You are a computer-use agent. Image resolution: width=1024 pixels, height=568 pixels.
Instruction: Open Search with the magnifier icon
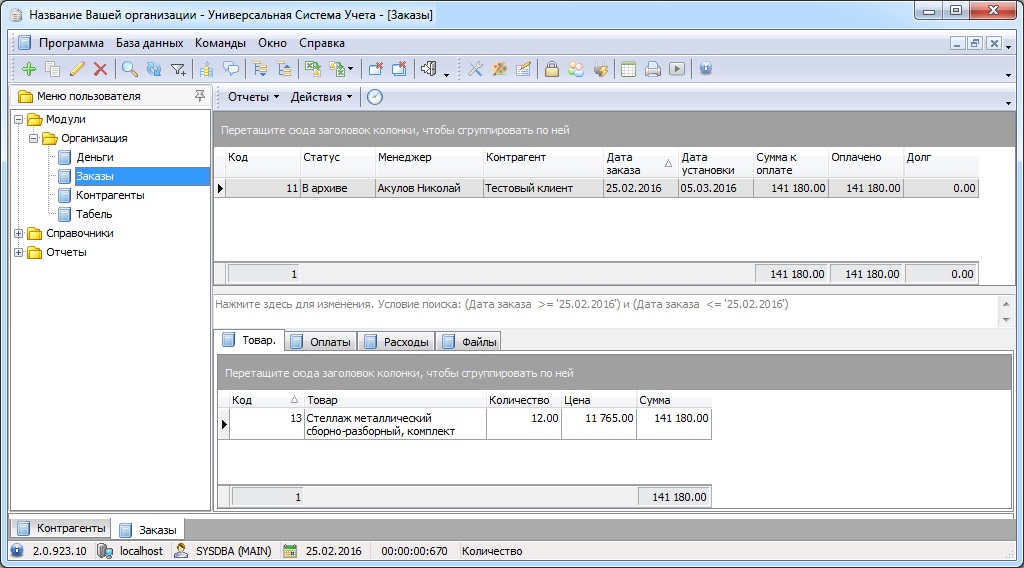click(x=130, y=69)
